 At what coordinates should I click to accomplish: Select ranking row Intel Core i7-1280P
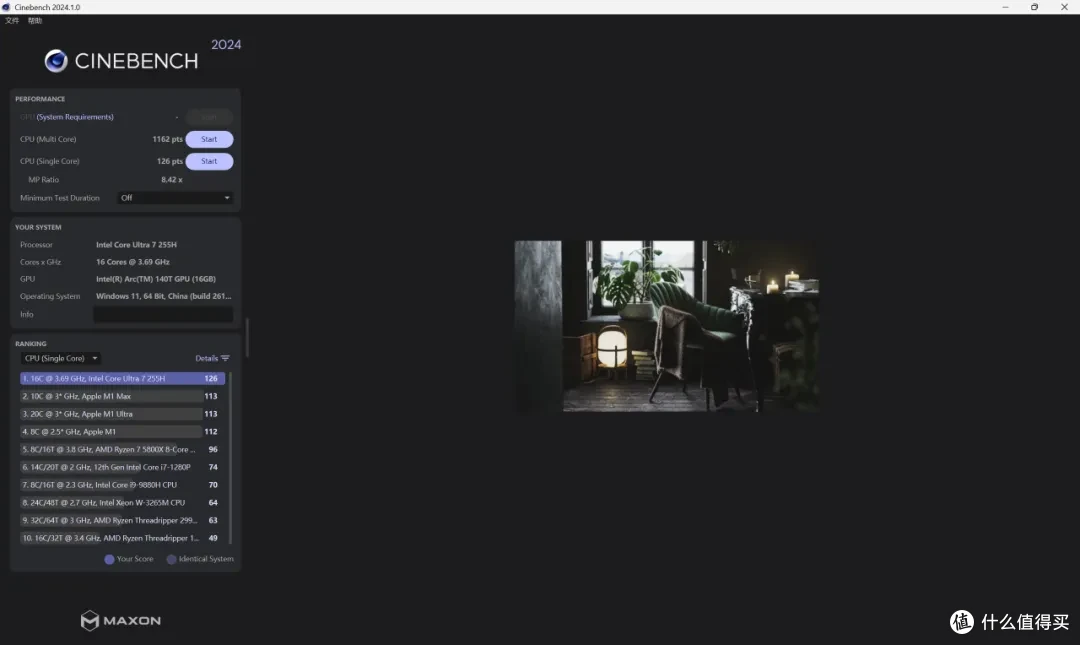(x=122, y=467)
